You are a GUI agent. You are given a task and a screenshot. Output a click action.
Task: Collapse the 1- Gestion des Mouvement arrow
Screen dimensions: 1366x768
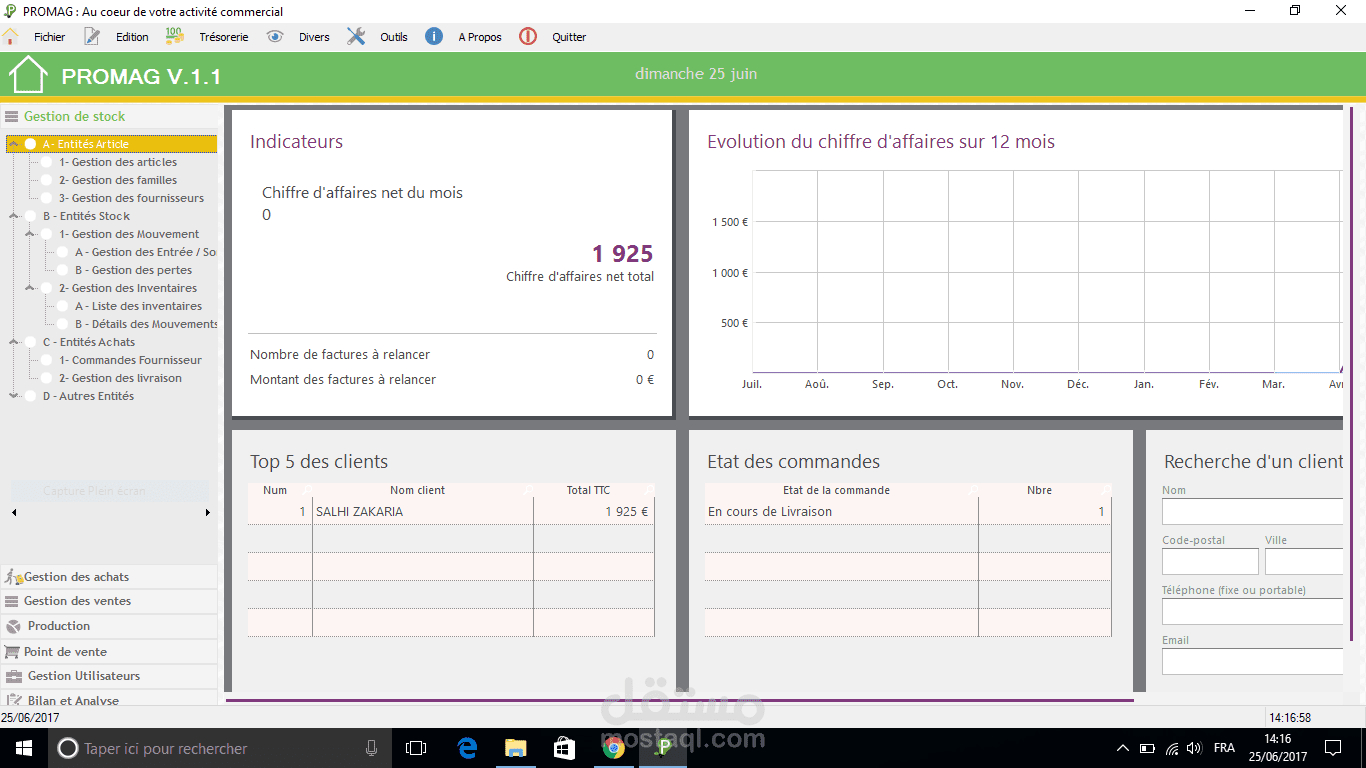pos(30,234)
